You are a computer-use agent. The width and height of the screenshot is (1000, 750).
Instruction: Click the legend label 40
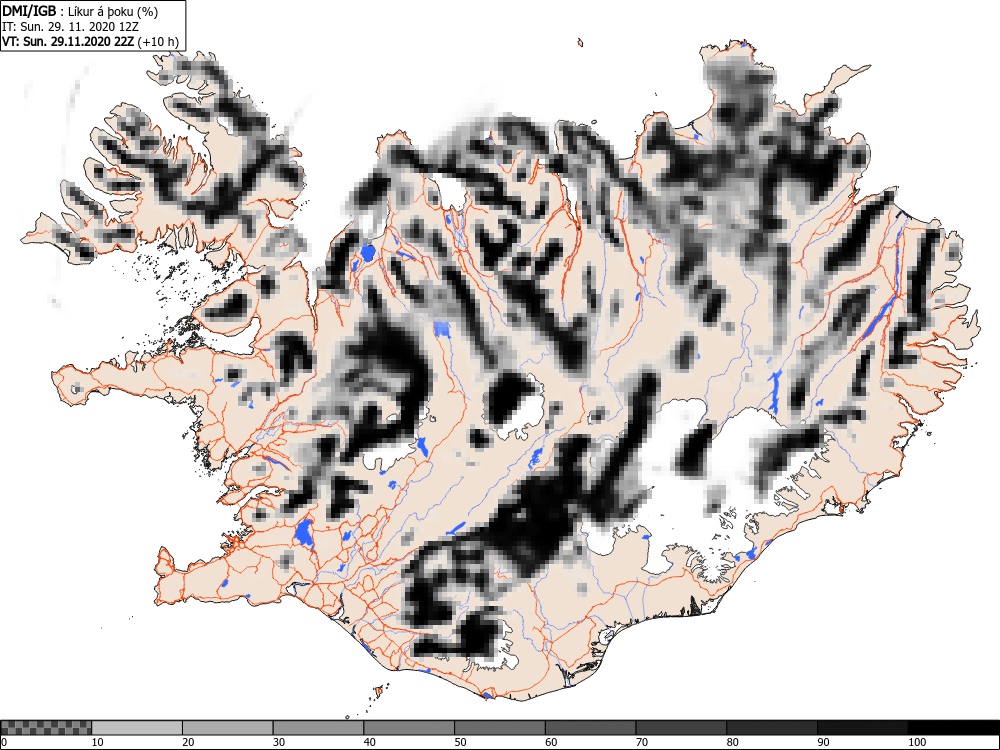[x=369, y=742]
